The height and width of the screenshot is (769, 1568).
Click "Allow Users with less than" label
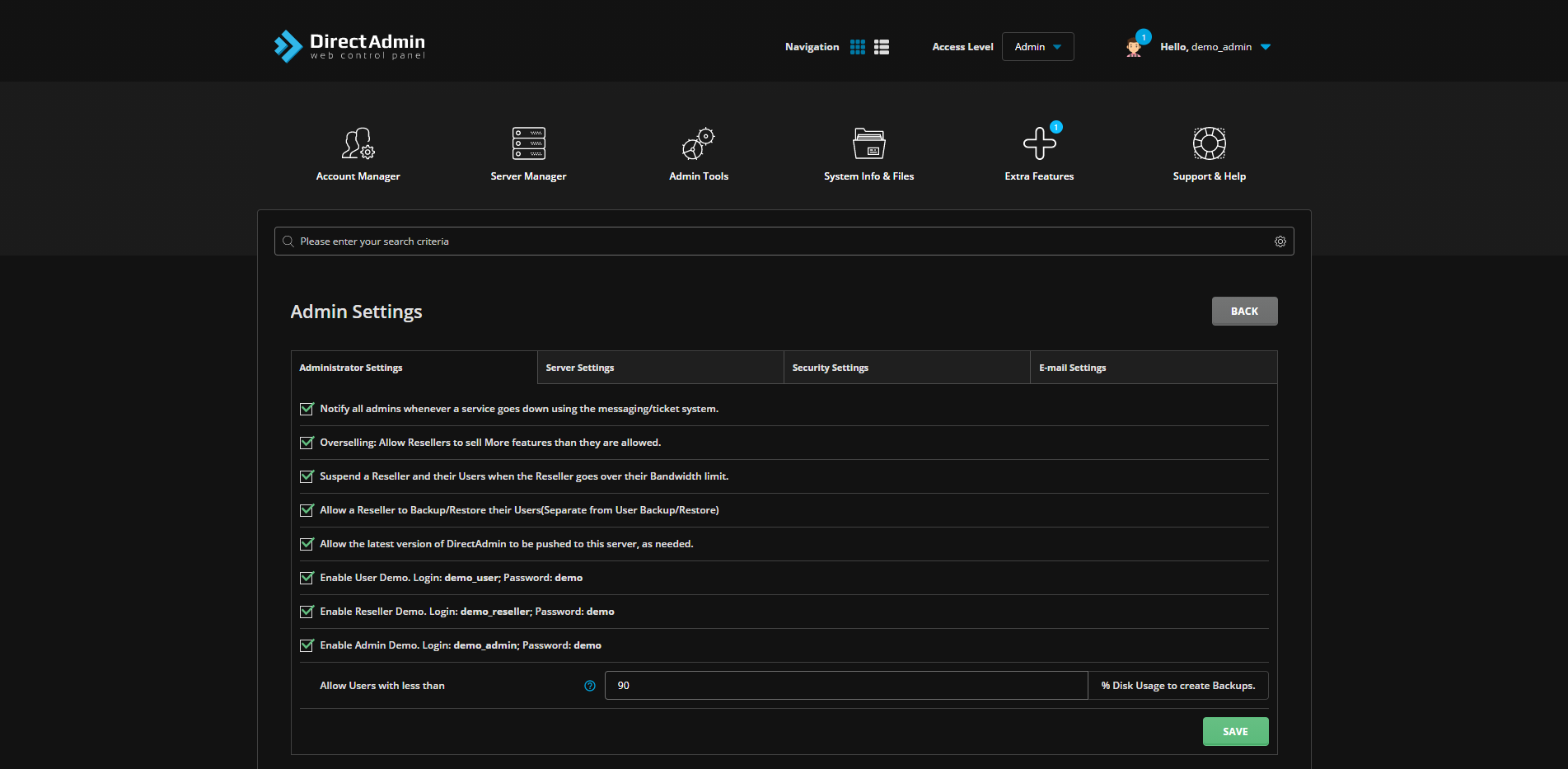pyautogui.click(x=382, y=686)
